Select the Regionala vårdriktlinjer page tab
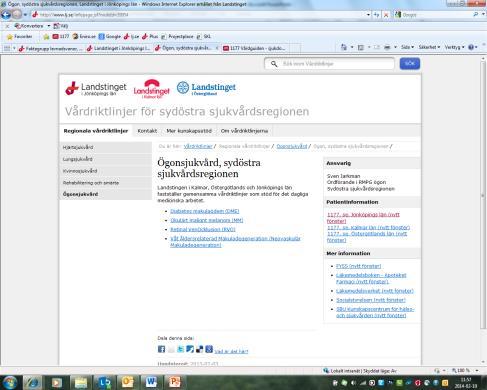This screenshot has height=390, width=487. coord(96,131)
